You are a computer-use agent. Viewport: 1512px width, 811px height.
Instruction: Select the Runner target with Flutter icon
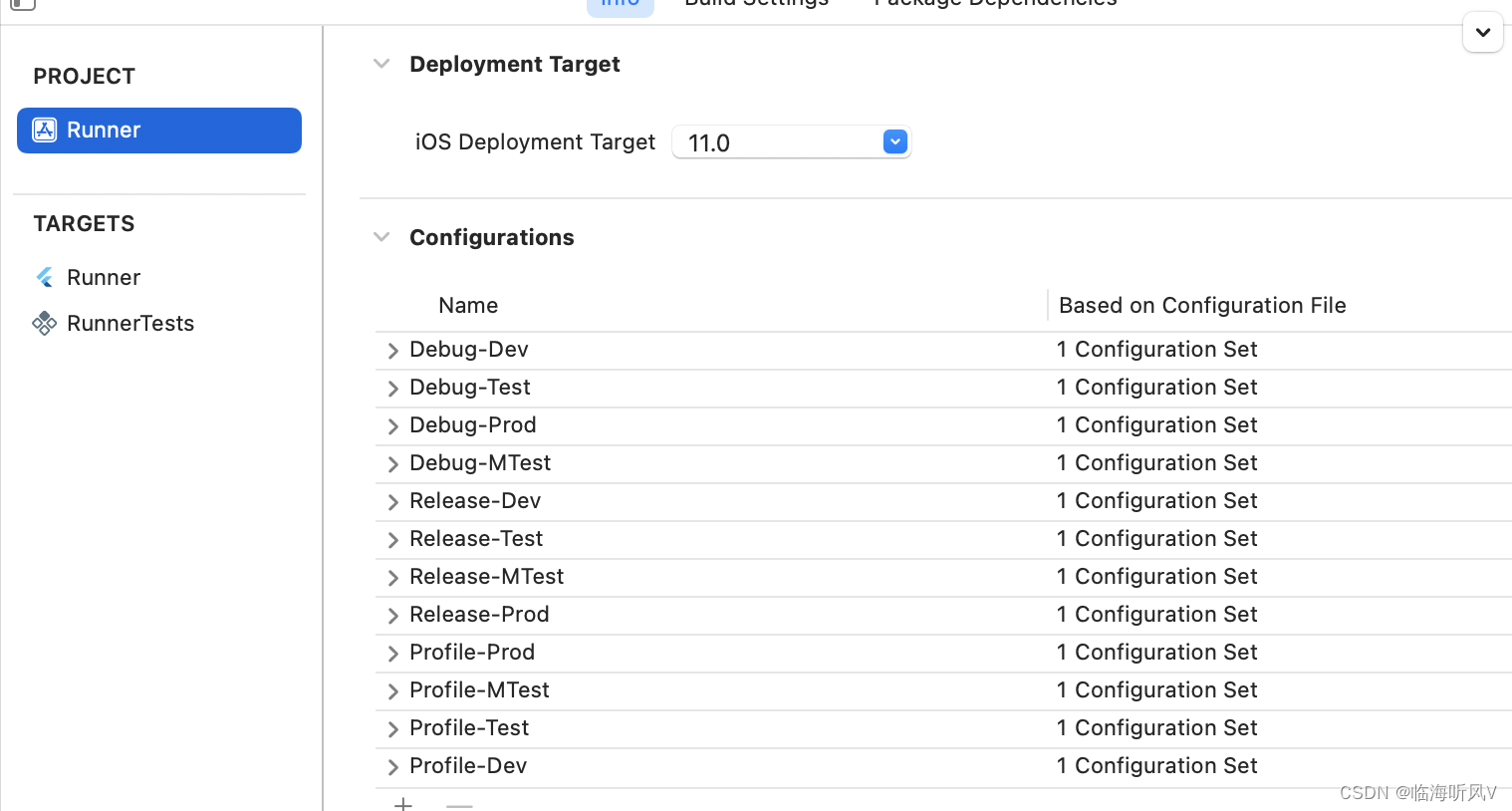(104, 277)
